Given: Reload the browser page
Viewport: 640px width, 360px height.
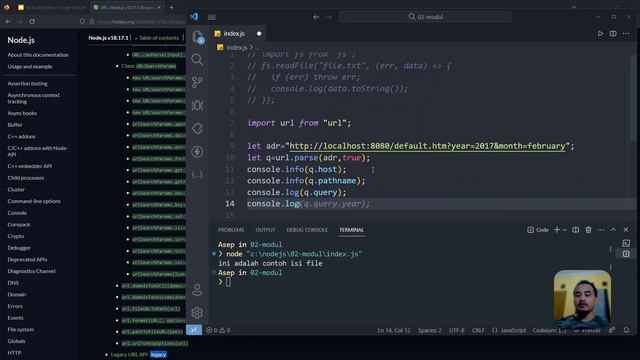Looking at the screenshot, I should pos(32,21).
